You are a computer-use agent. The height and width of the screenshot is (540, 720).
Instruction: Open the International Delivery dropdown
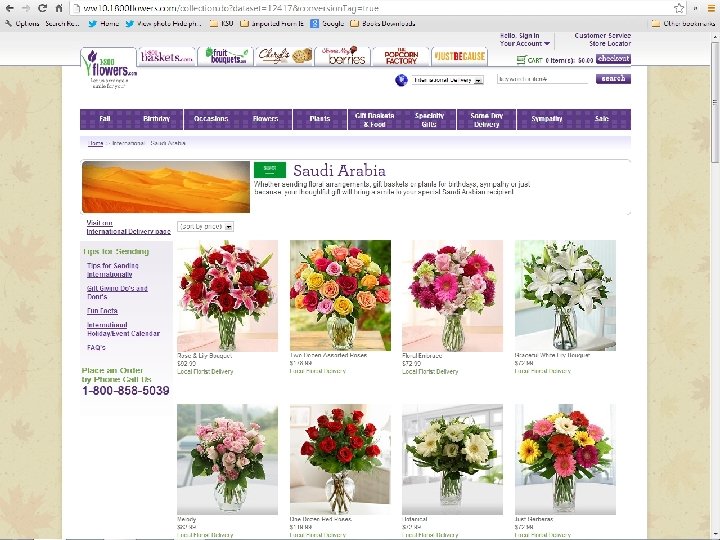click(x=447, y=80)
